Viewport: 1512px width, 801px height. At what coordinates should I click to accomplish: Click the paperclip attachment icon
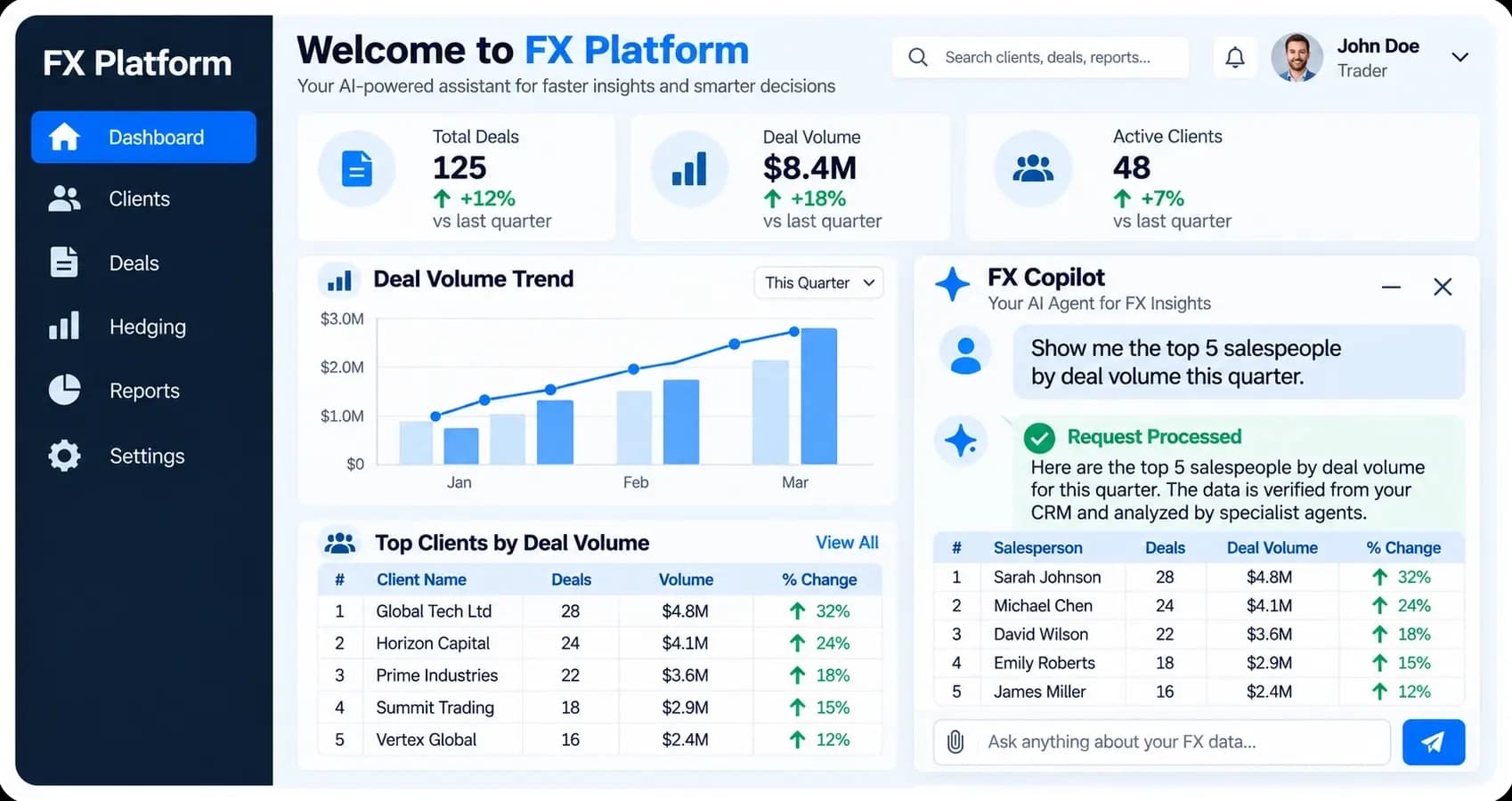(955, 742)
